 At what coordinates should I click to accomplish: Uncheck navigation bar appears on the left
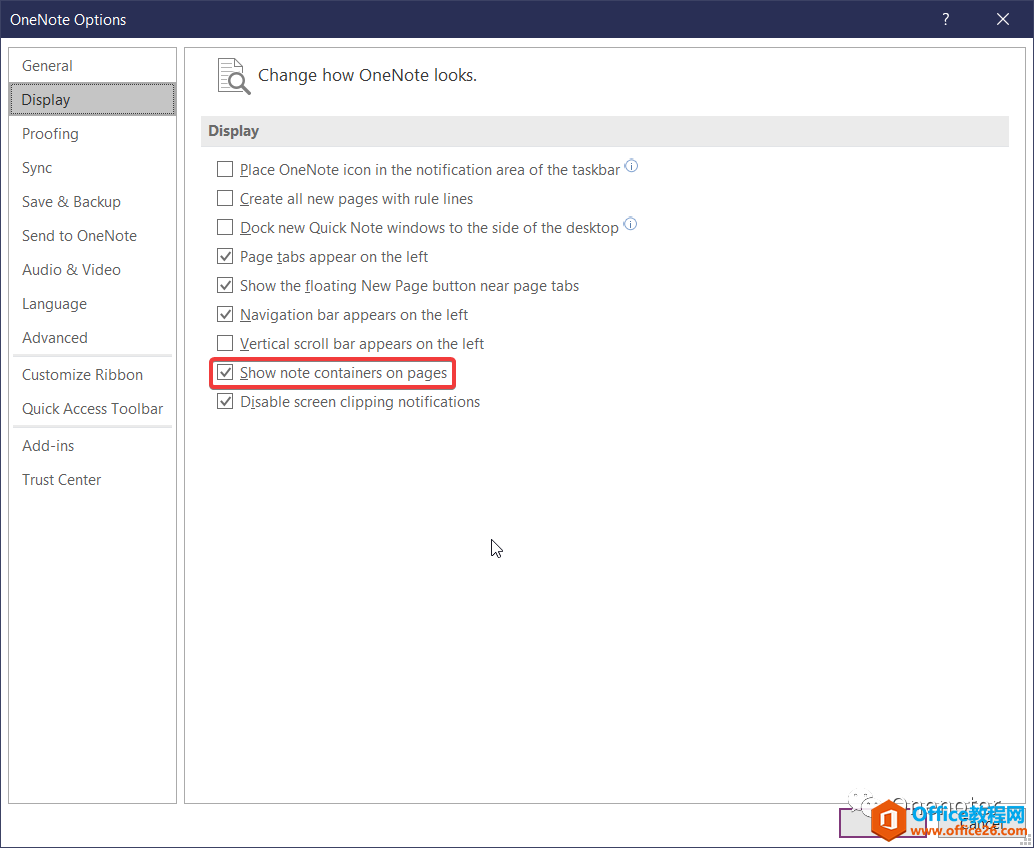click(x=225, y=313)
